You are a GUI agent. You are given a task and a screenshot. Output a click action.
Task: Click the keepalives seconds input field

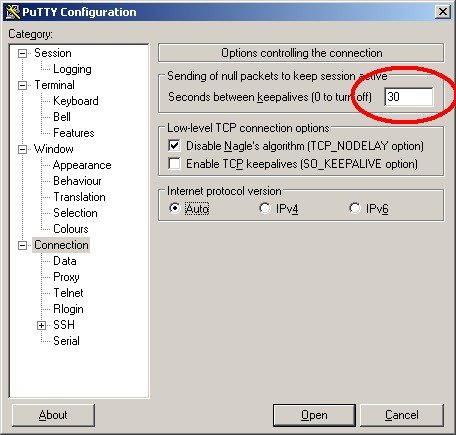[x=409, y=97]
